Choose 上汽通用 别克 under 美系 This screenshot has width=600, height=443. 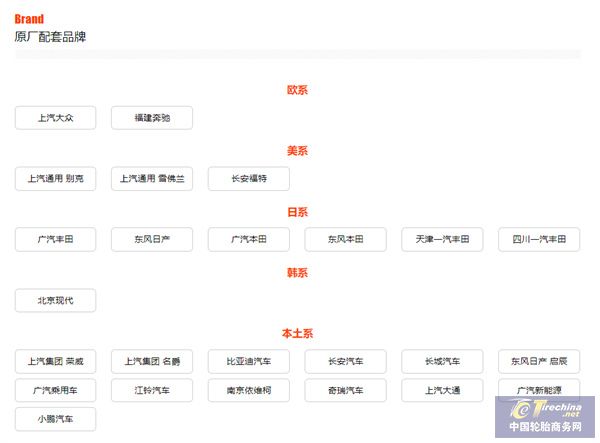coord(55,179)
